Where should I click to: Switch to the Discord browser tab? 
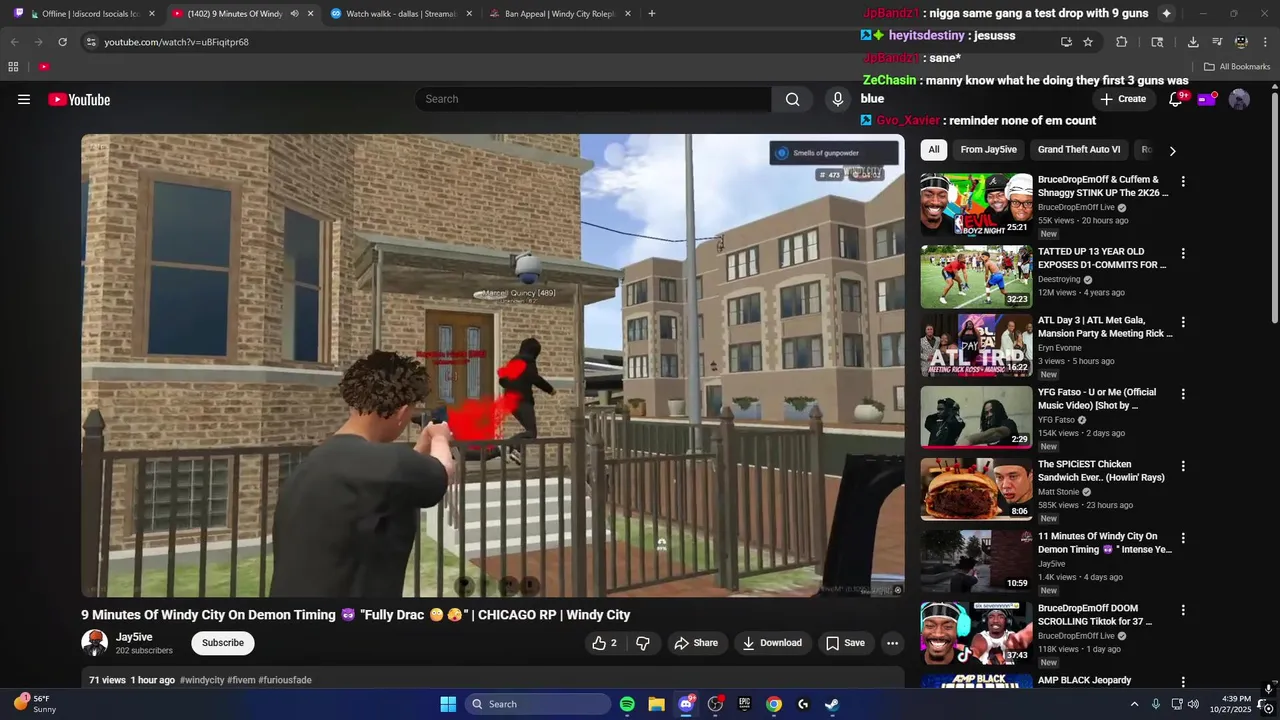(x=85, y=14)
